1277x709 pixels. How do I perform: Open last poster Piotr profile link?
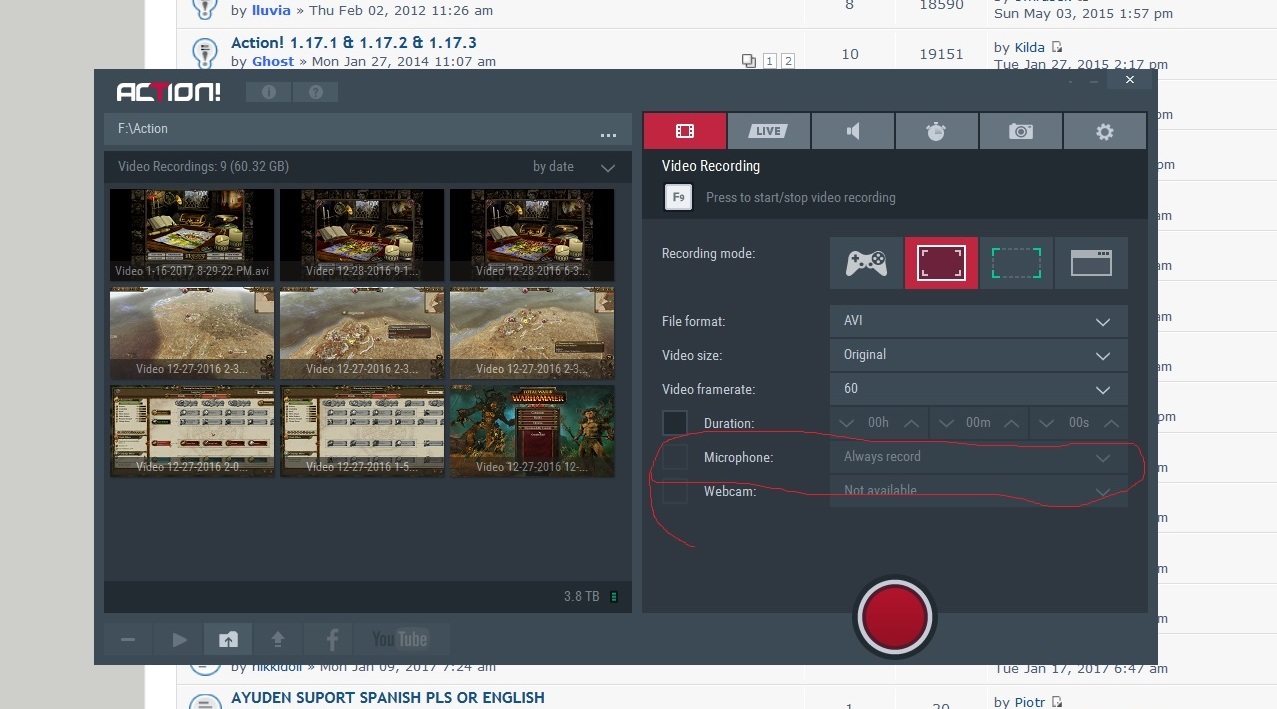(x=1030, y=702)
